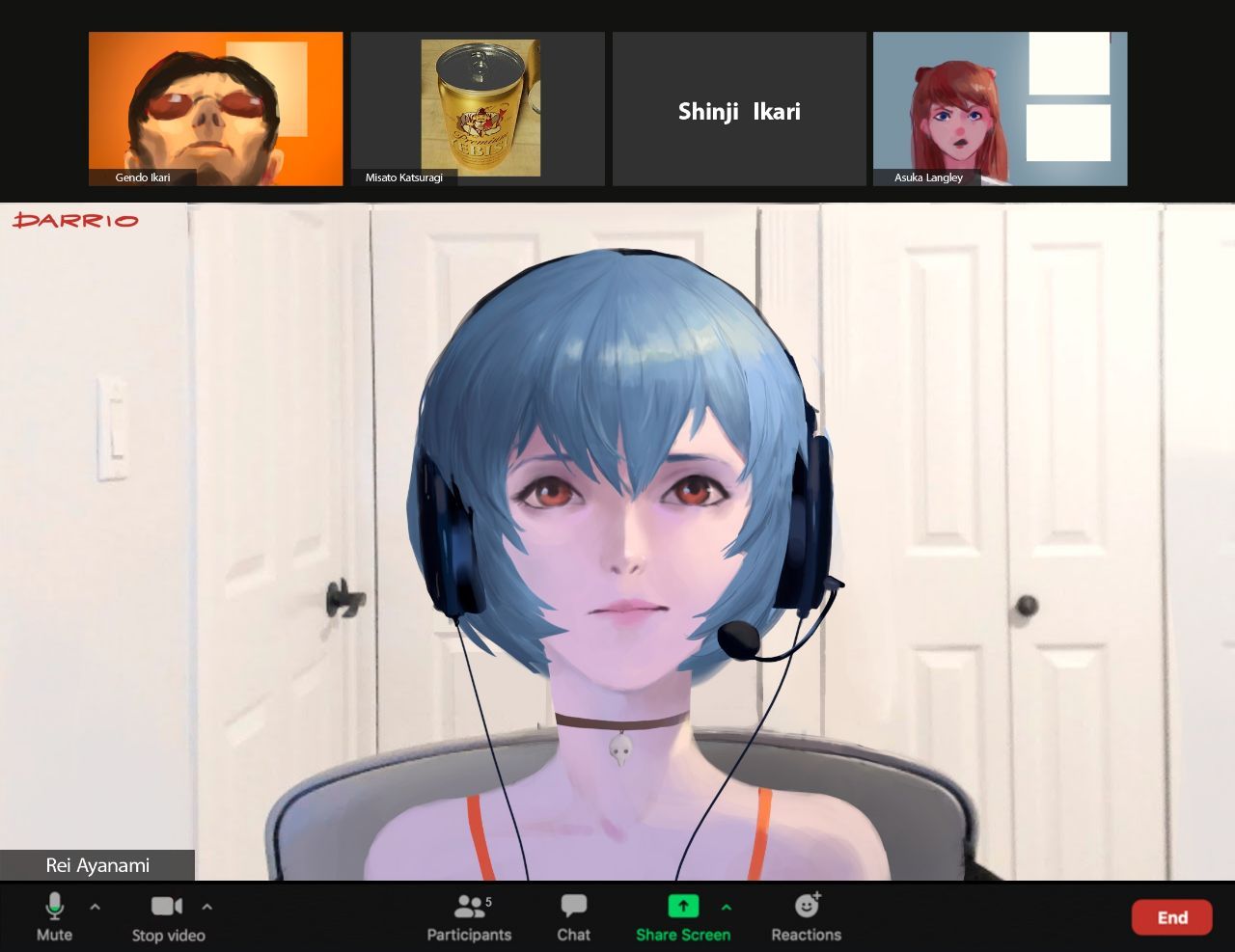This screenshot has width=1235, height=952.
Task: Click the Asuka Langley name label
Action: [928, 177]
